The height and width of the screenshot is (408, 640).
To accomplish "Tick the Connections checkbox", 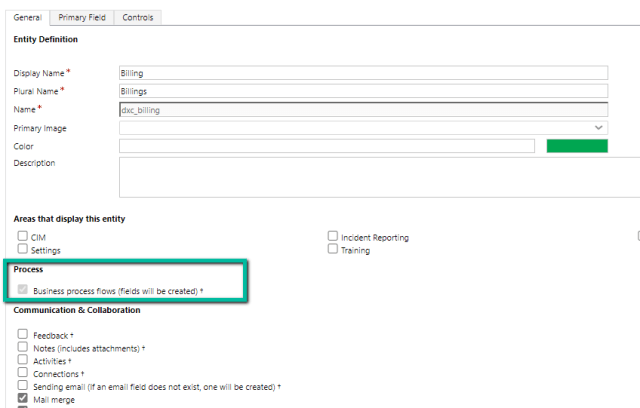I will 23,373.
